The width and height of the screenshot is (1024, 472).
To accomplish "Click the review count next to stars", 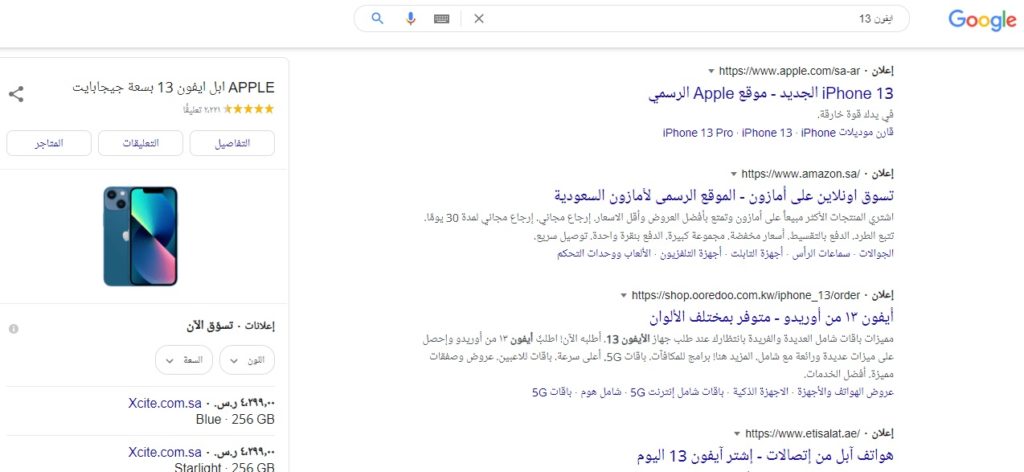I will [x=202, y=110].
